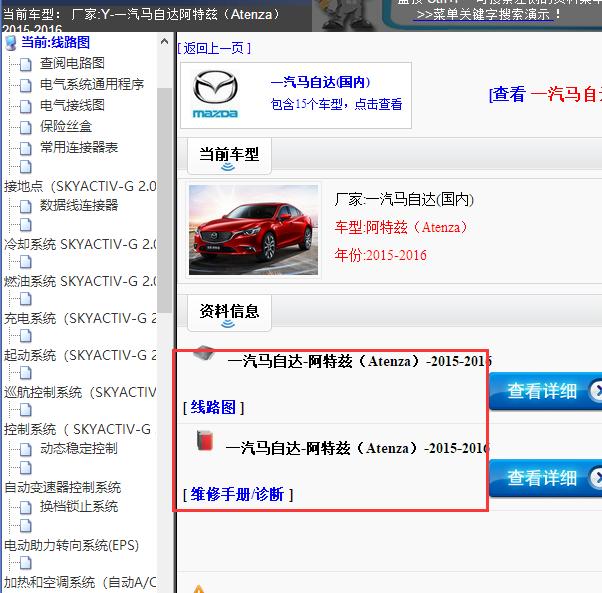Select 电气接线图 in the sidebar
The width and height of the screenshot is (602, 593).
72,105
